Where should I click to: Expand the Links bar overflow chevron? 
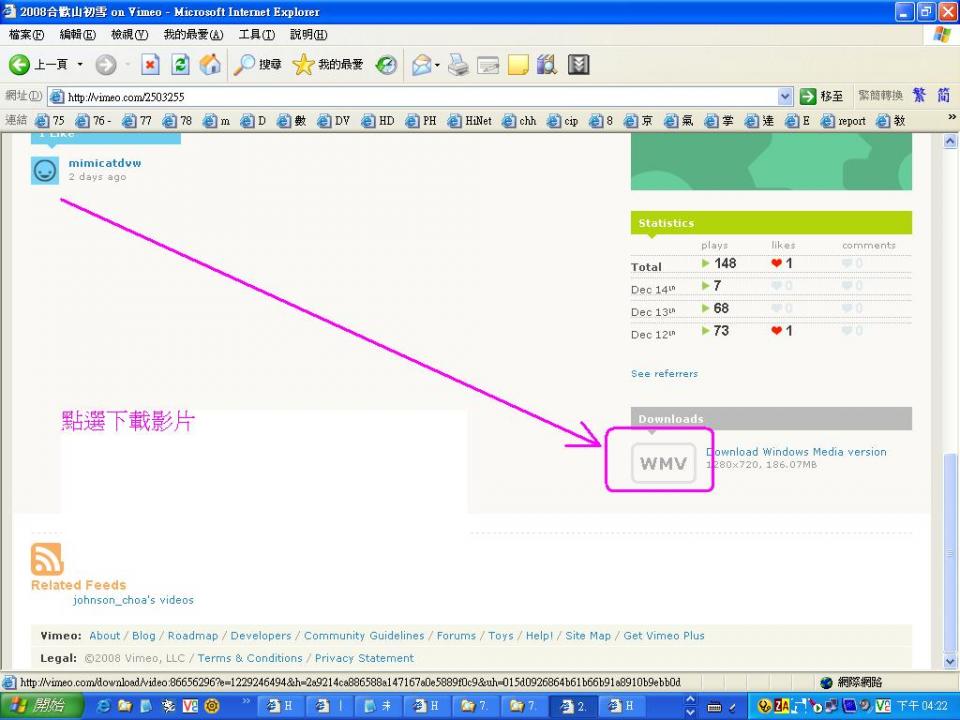(951, 118)
